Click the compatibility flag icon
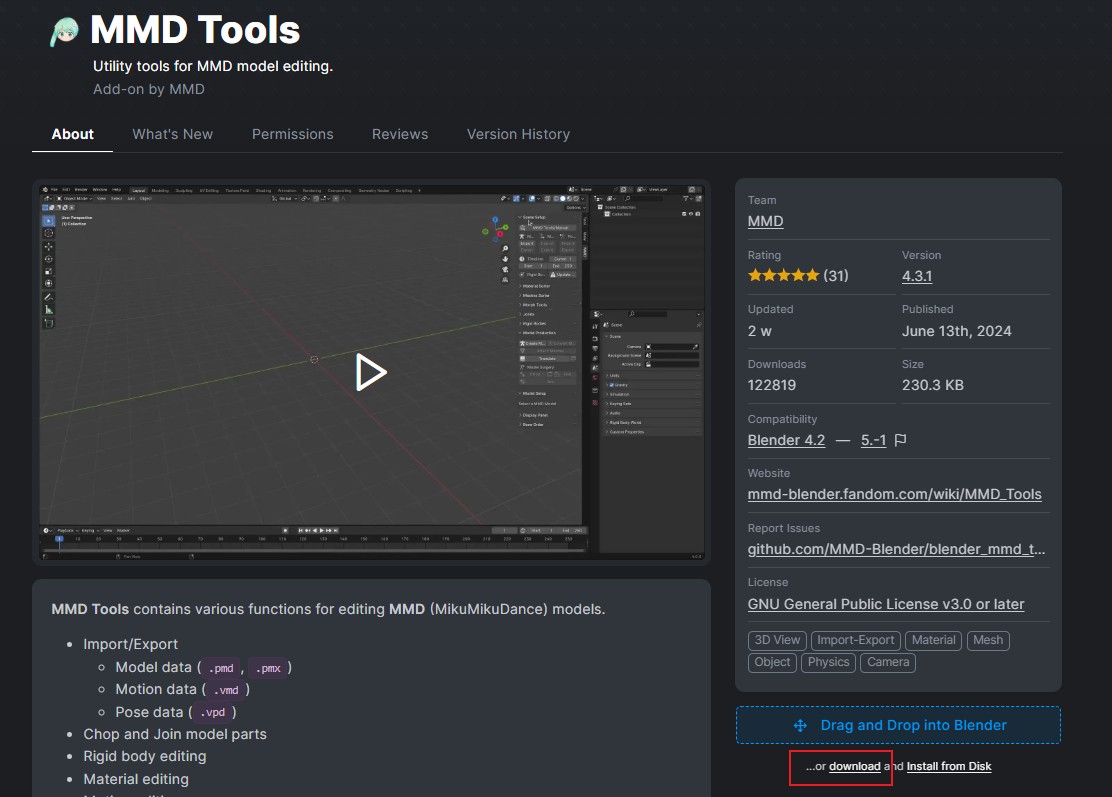Screen dimensions: 1112x797 click(x=901, y=440)
